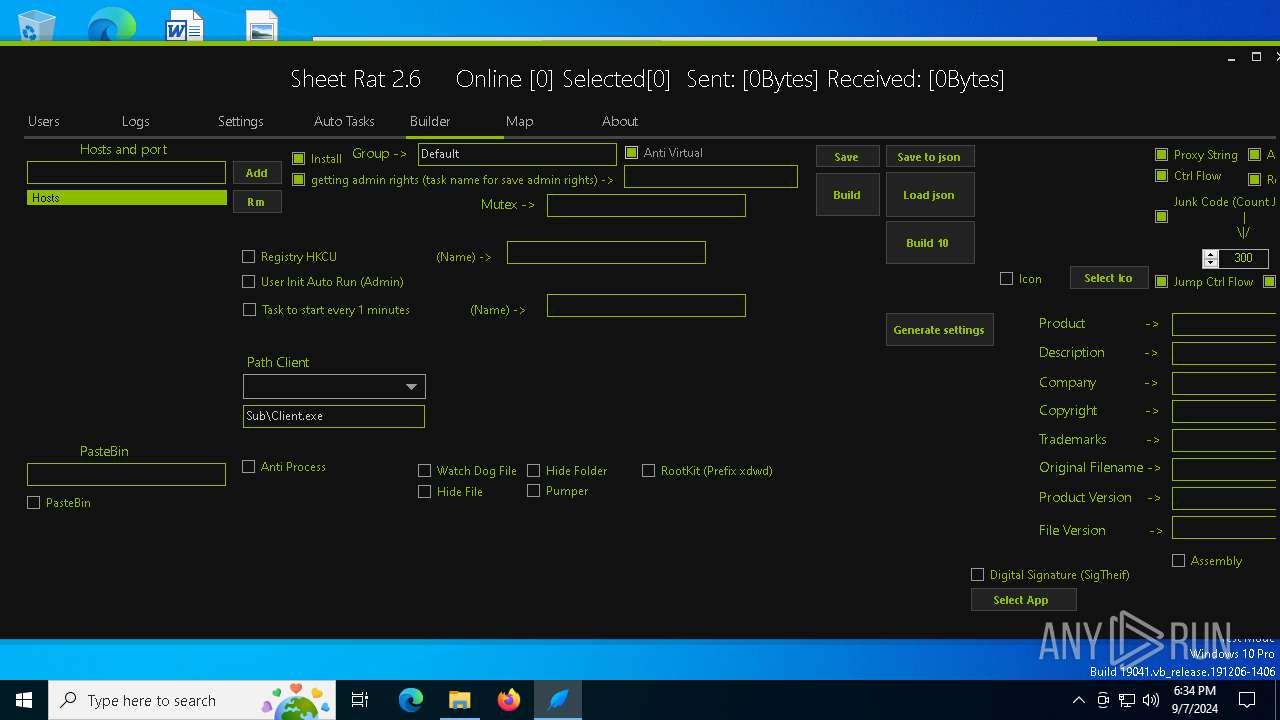This screenshot has height=720, width=1280.
Task: Check the Icon checkbox
Action: [1007, 279]
